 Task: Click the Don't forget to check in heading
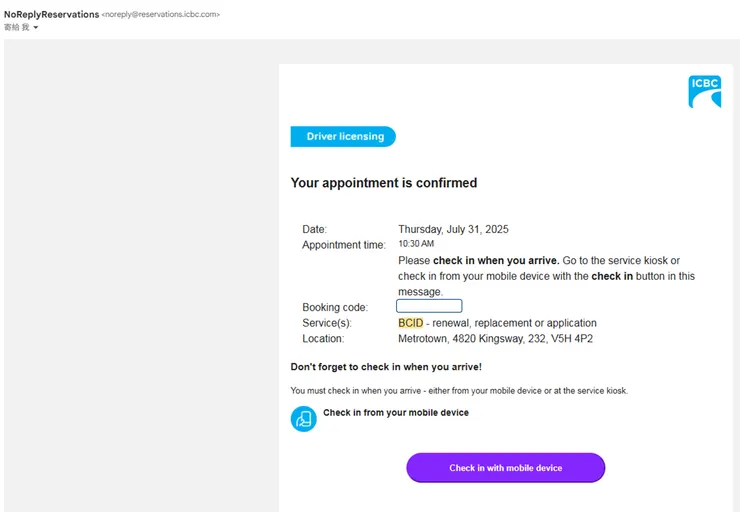pos(386,367)
